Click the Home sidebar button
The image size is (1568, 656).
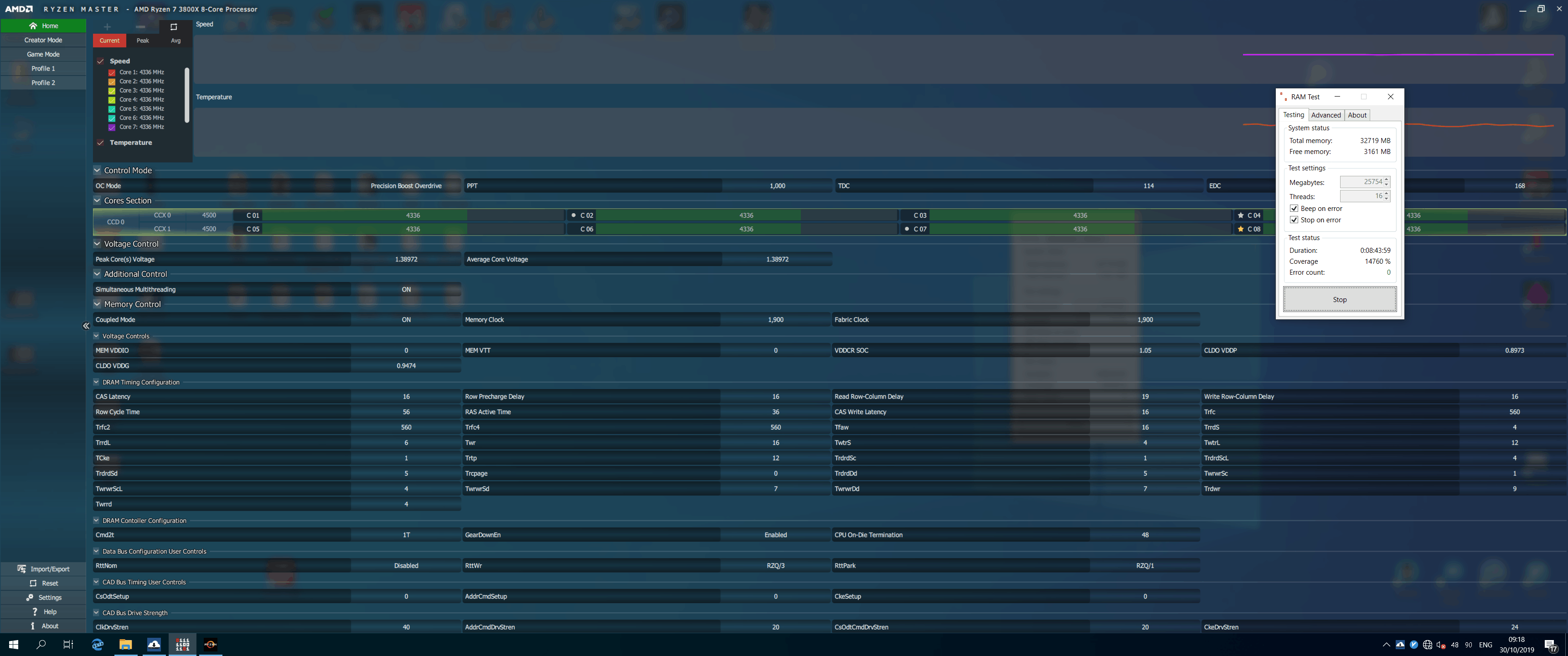click(x=43, y=26)
